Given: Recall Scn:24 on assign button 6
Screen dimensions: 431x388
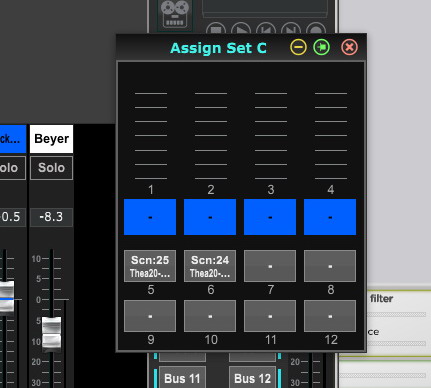Looking at the screenshot, I should coord(210,266).
